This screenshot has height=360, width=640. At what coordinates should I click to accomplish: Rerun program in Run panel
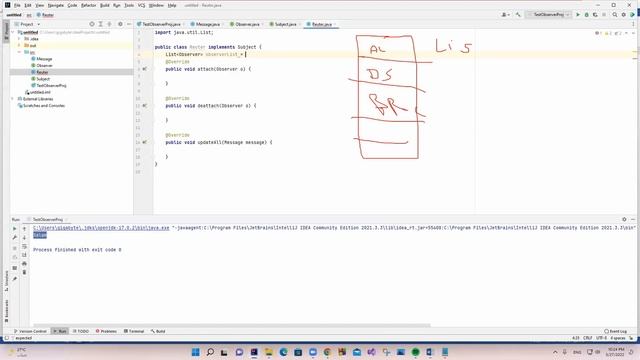pos(15,229)
